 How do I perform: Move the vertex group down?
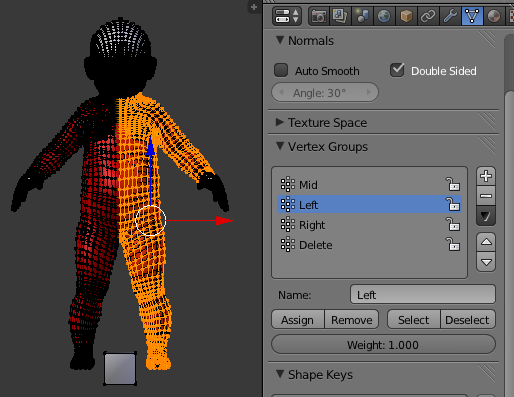(x=486, y=262)
